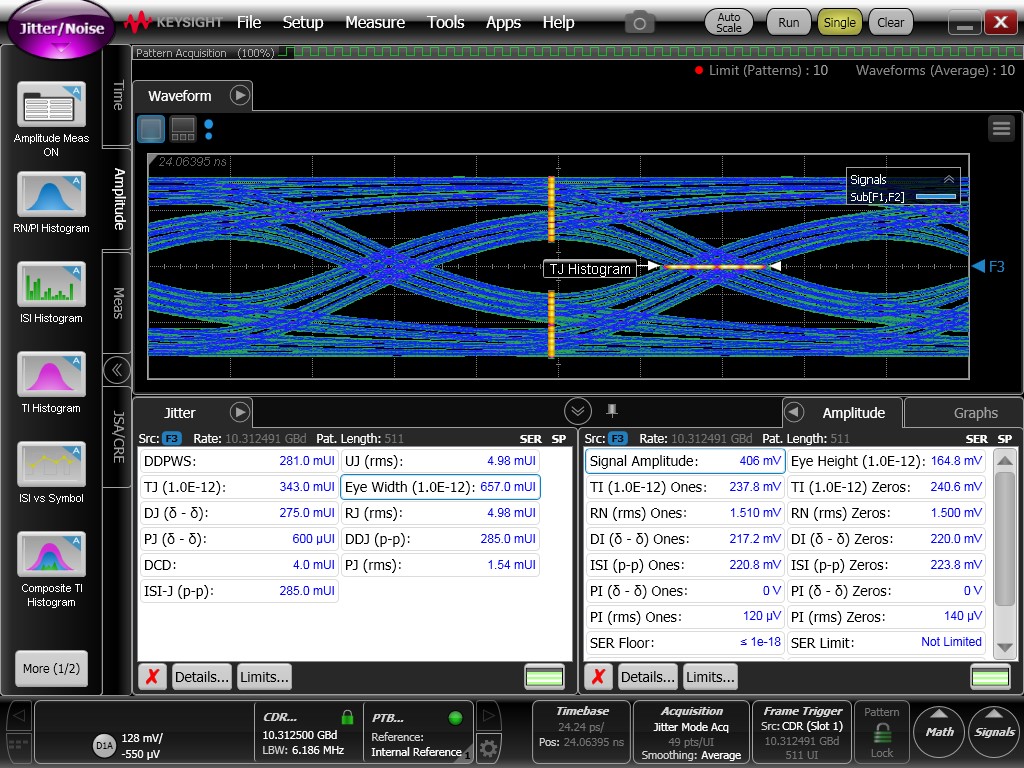Open the Setup menu

(x=302, y=22)
